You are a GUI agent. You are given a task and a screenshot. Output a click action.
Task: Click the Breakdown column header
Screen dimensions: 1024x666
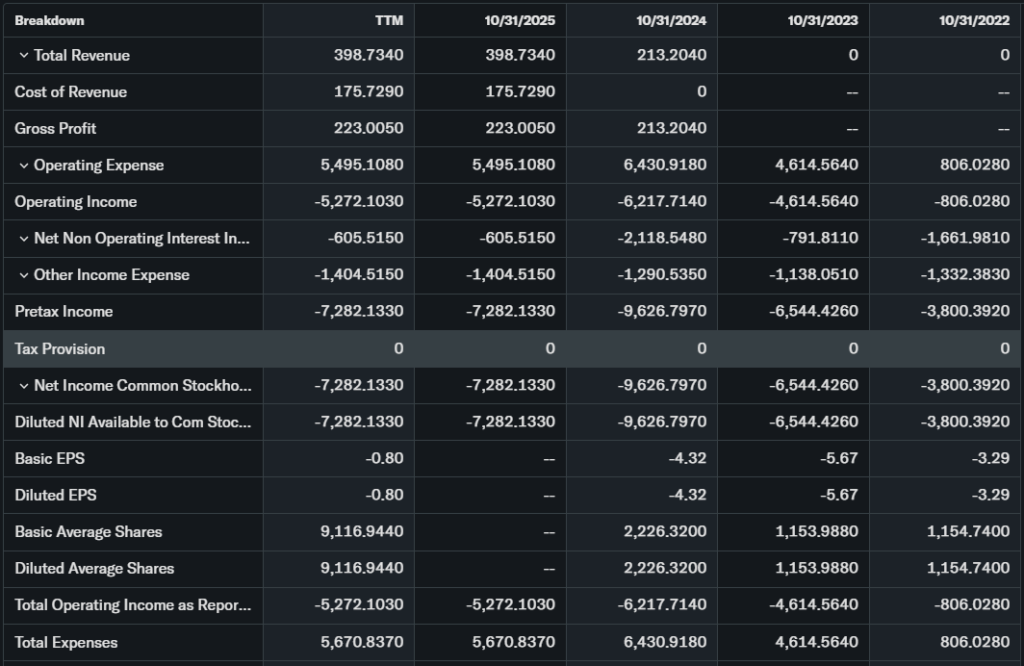[x=49, y=21]
